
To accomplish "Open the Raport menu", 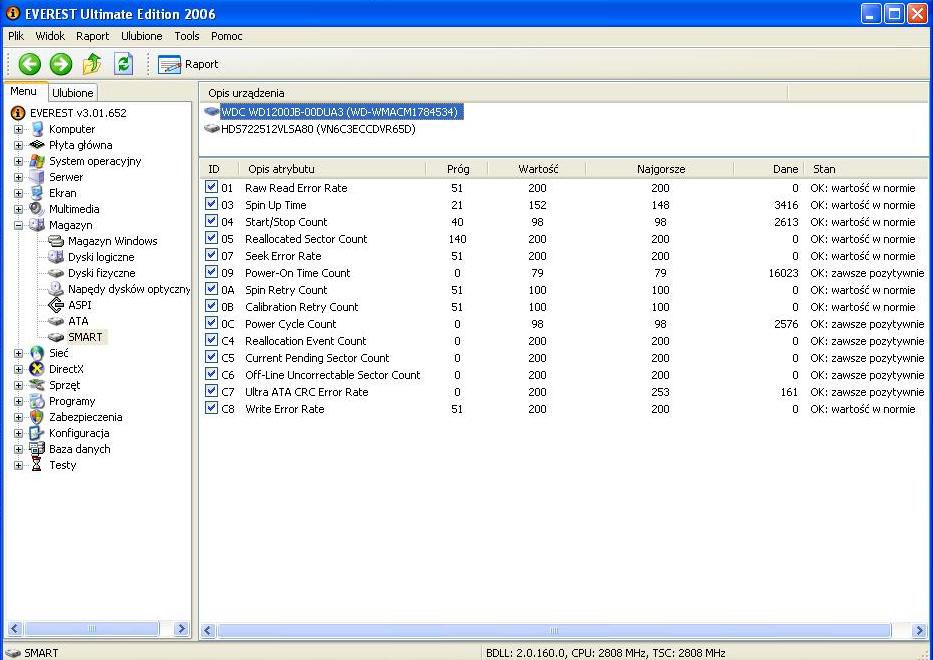I will tap(92, 36).
